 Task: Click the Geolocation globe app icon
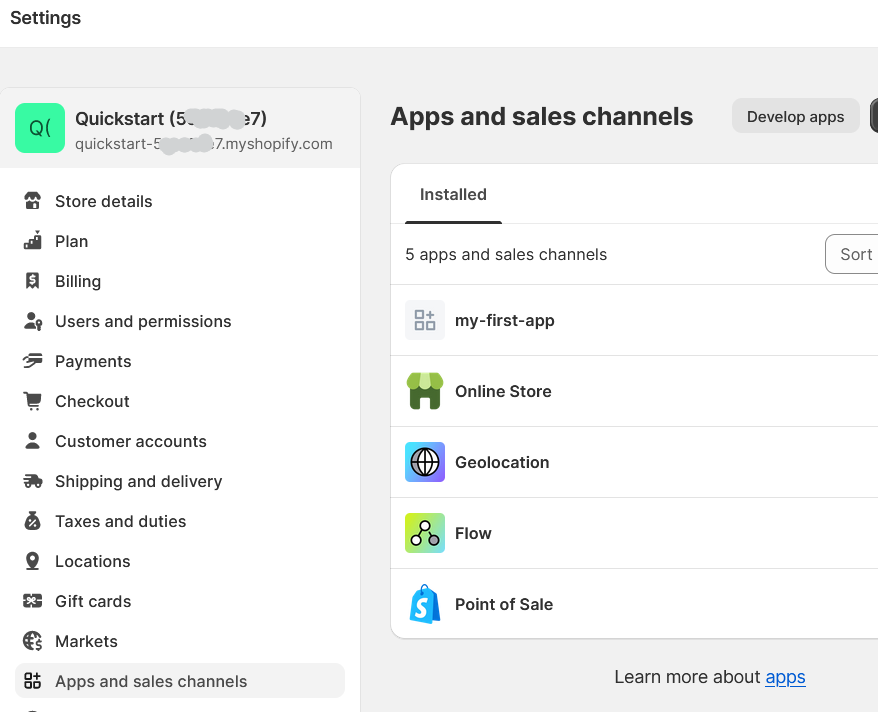tap(425, 462)
